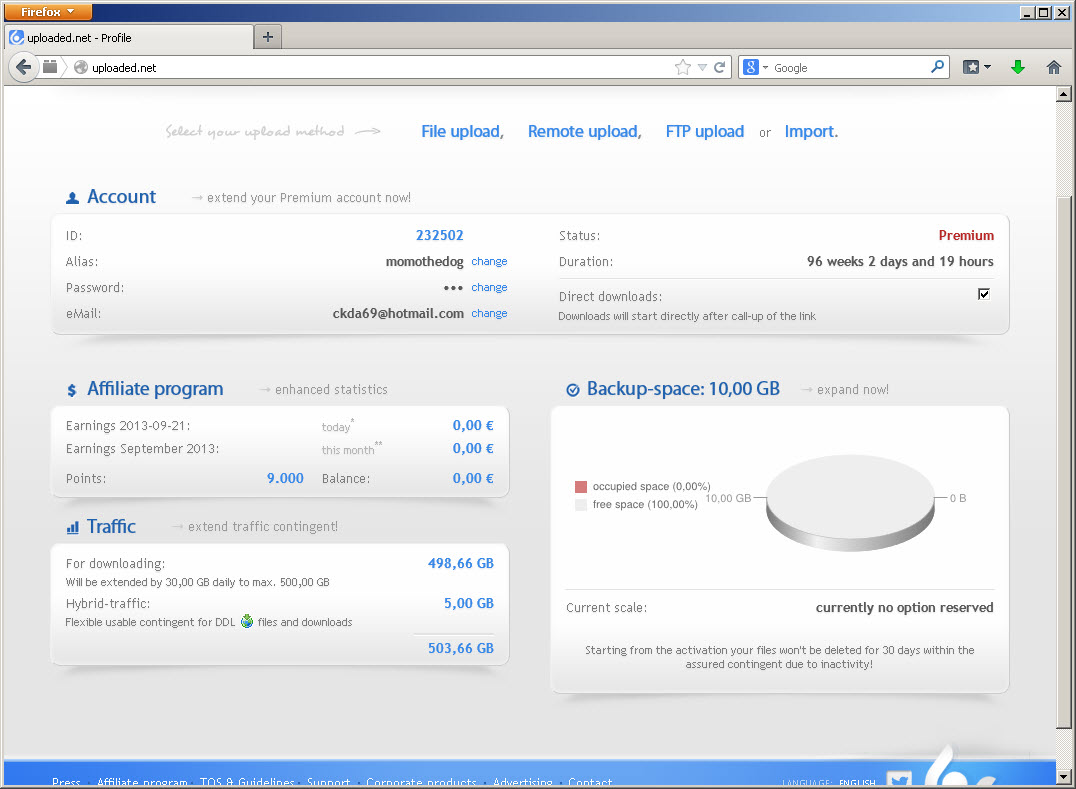Viewport: 1076px width, 789px height.
Task: Click change next to Alias
Action: tap(489, 261)
